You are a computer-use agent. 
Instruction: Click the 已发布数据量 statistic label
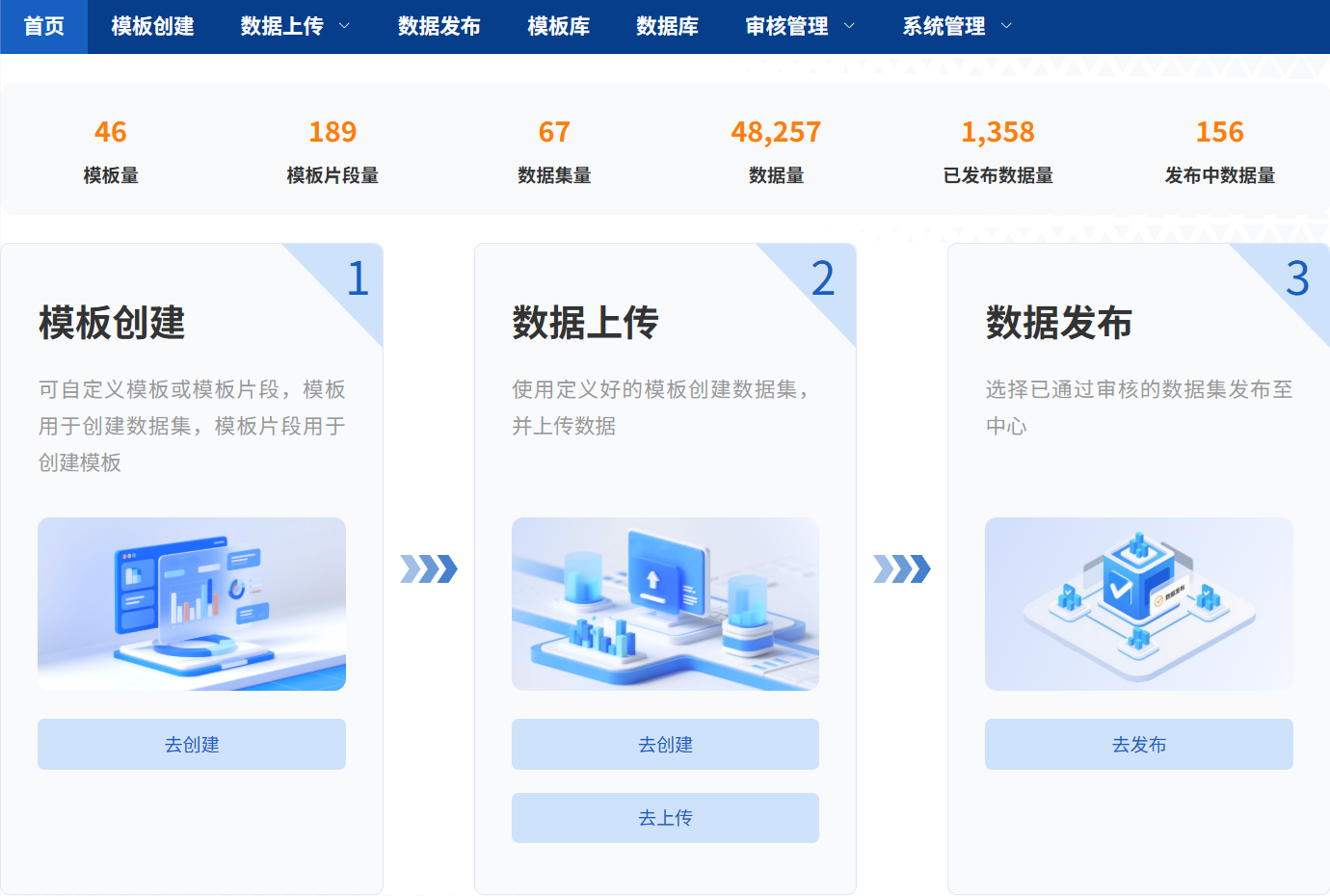[x=998, y=175]
